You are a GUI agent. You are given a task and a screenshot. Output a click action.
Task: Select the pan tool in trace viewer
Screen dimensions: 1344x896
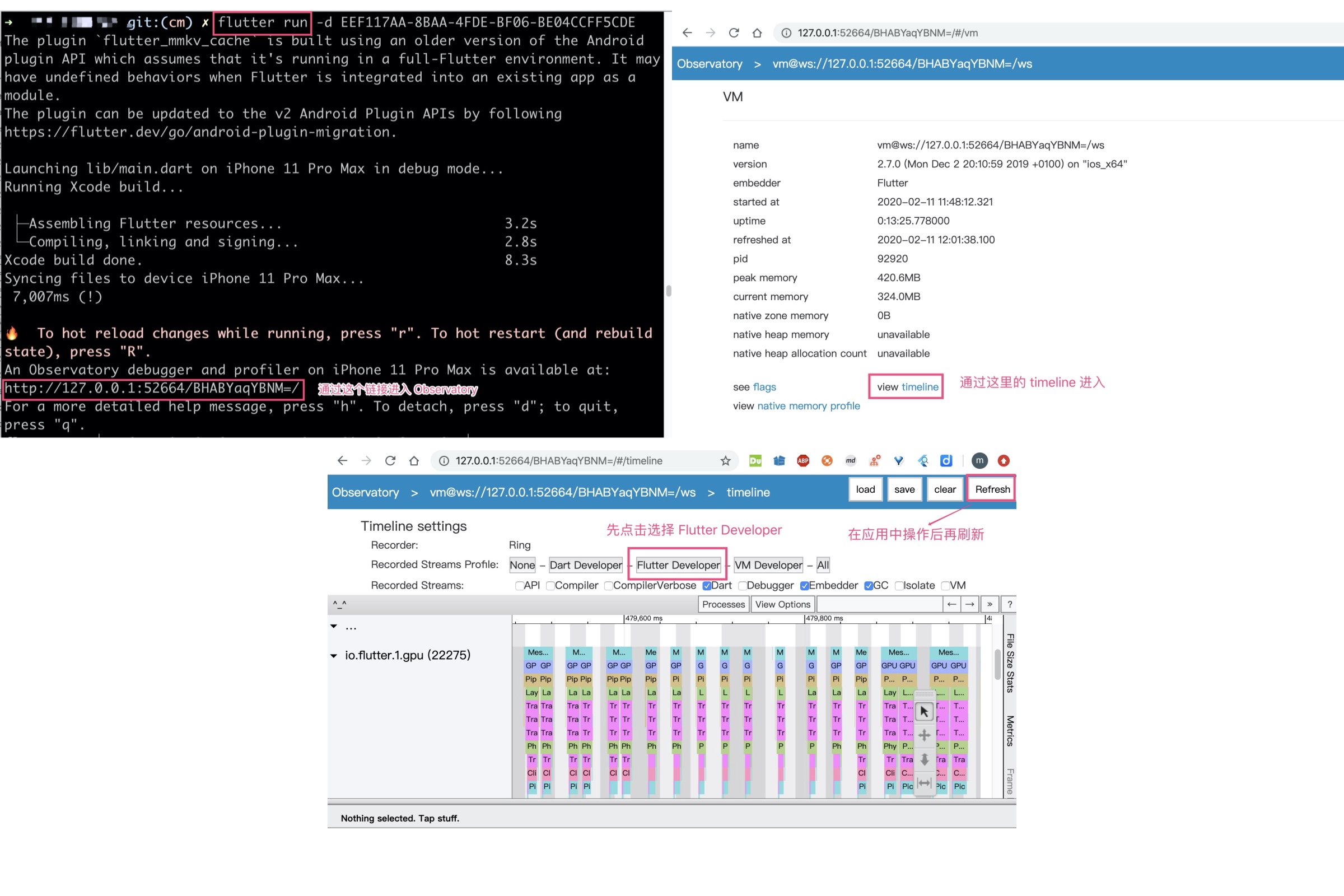pos(924,735)
